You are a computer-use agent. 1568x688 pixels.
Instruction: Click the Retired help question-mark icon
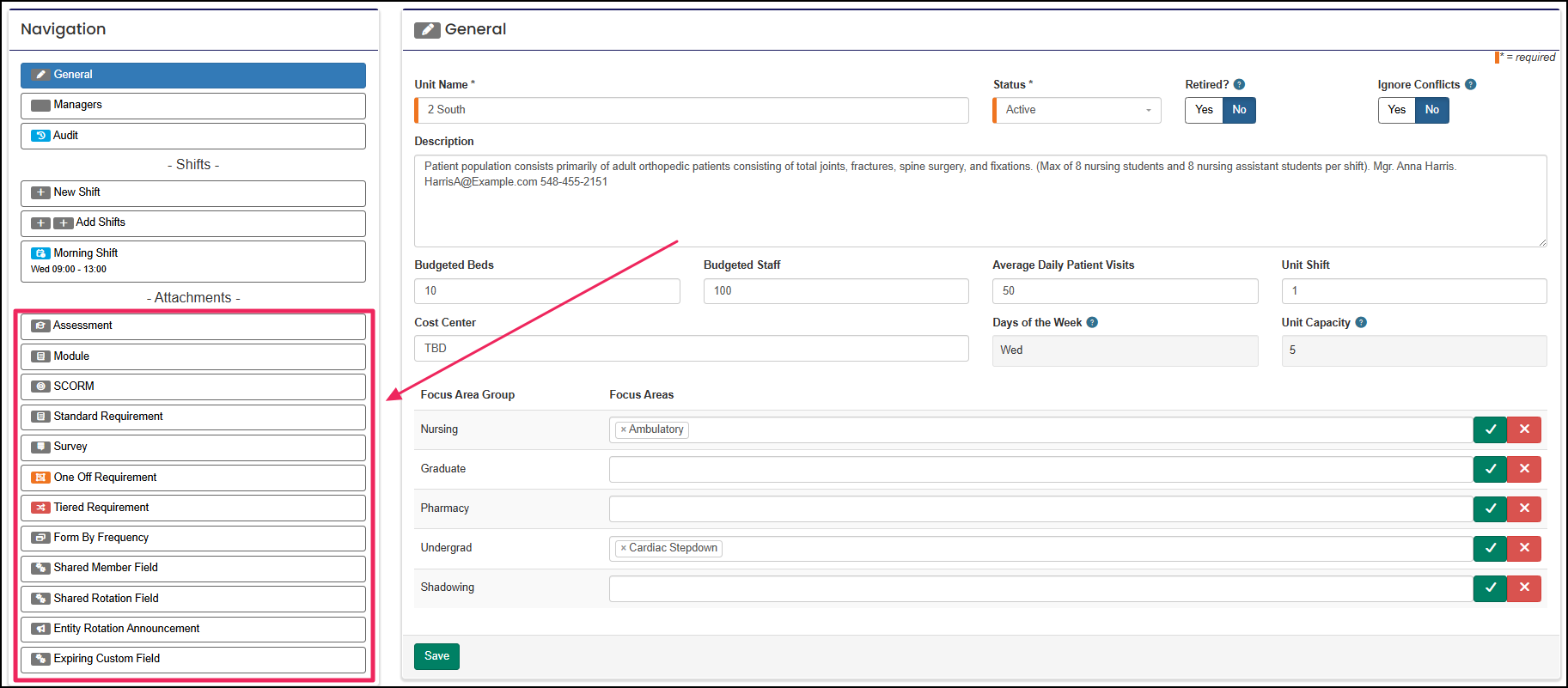(x=1239, y=84)
